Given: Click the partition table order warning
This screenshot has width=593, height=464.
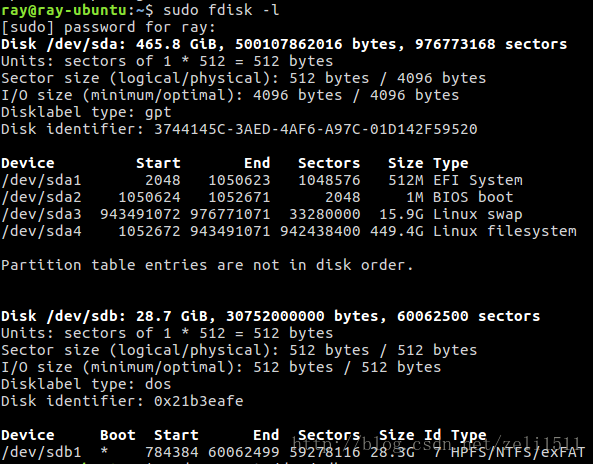Looking at the screenshot, I should pyautogui.click(x=207, y=265).
